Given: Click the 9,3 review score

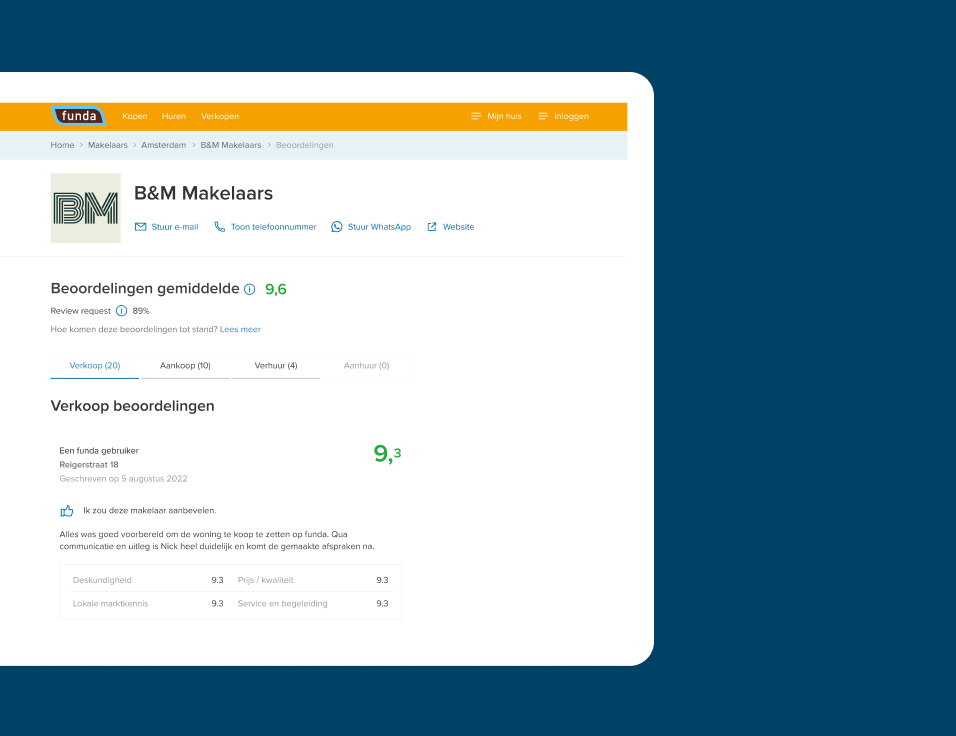Looking at the screenshot, I should click(x=387, y=454).
